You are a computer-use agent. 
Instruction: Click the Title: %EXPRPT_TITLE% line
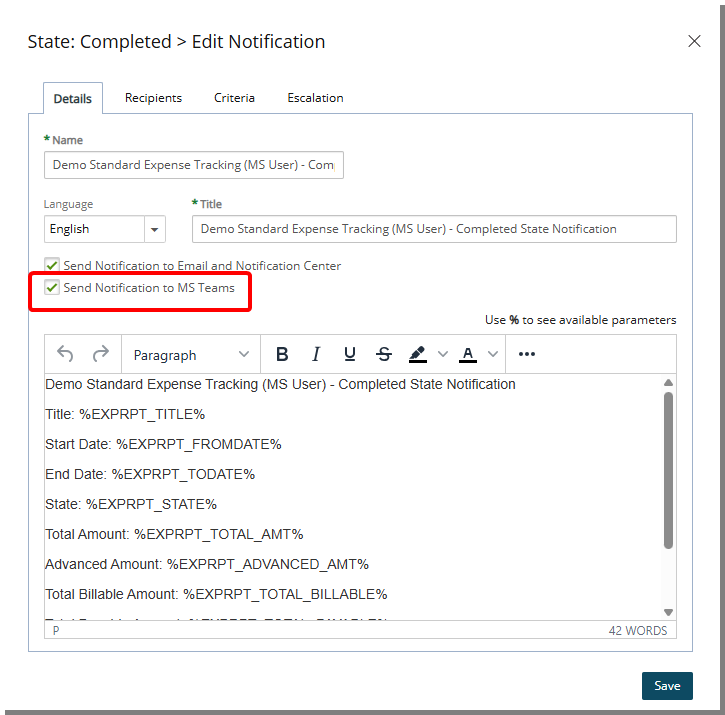(x=125, y=414)
